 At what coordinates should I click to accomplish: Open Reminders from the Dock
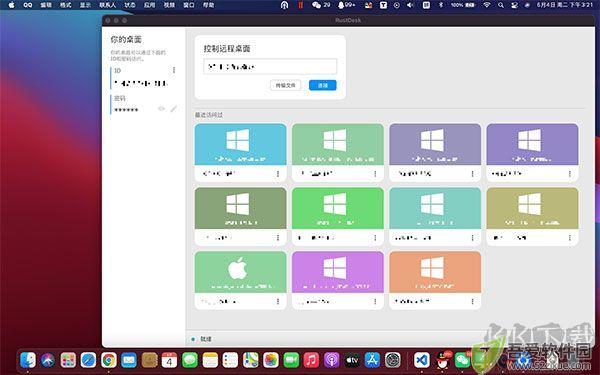pos(230,360)
